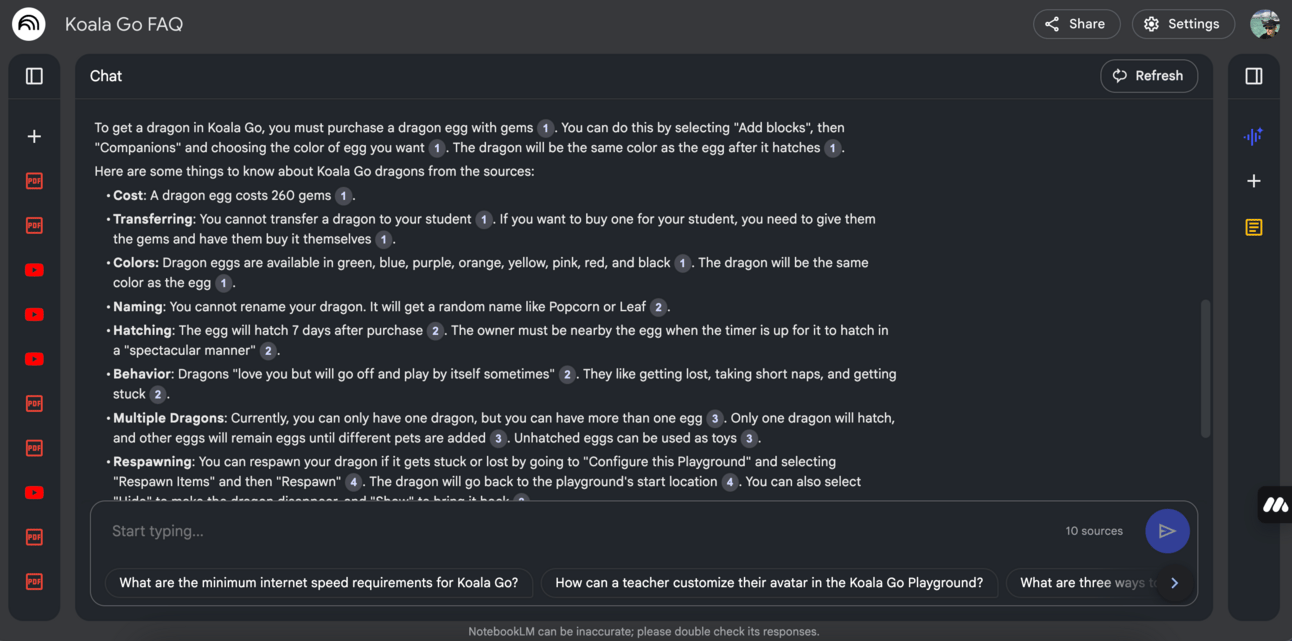Open the first YouTube source icon

[x=34, y=270]
